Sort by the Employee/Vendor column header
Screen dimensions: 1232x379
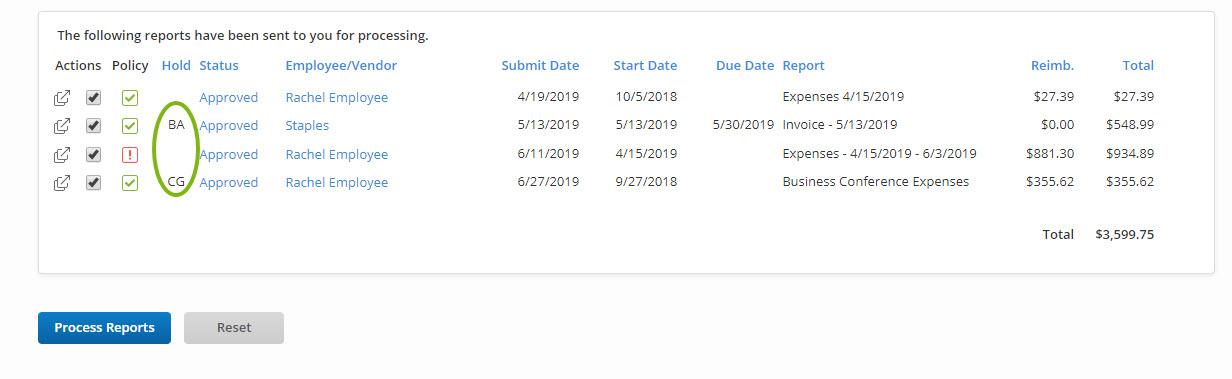click(341, 66)
